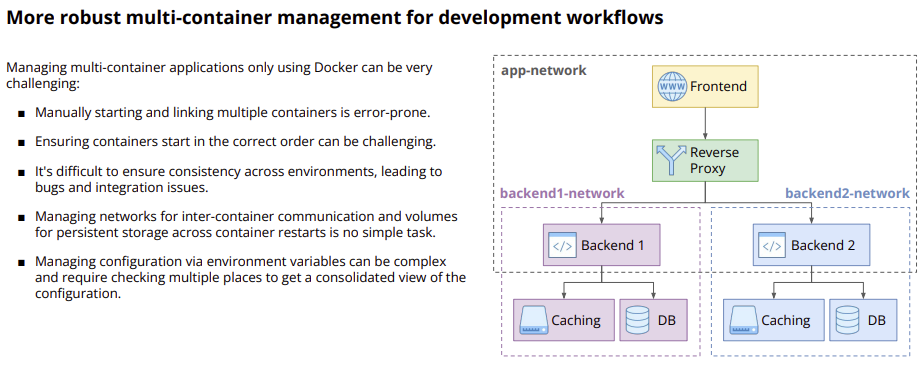
Task: Click the bullet 'Managing configuration via environment variables'
Action: 250,277
